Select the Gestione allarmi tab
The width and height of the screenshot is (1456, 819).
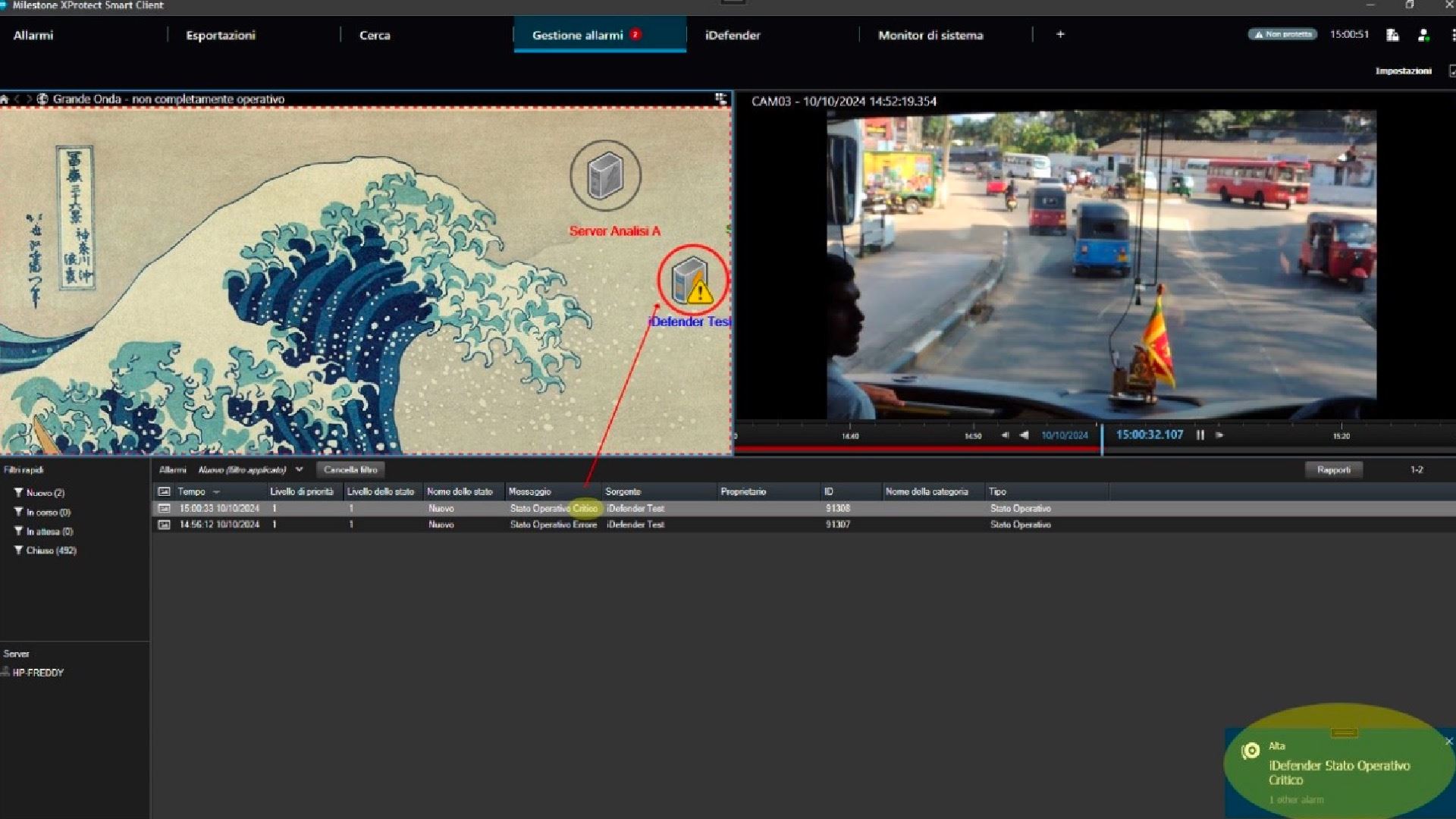[x=600, y=35]
